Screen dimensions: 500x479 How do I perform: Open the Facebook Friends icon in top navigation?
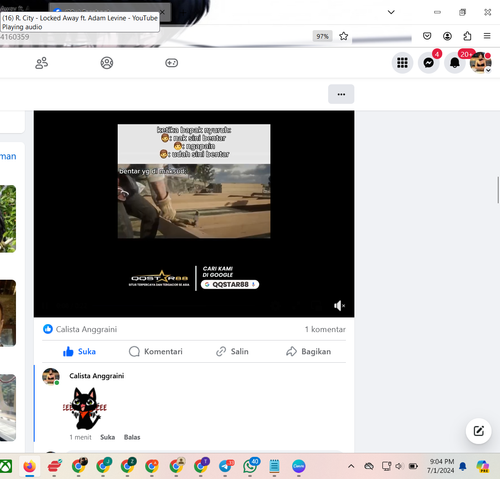(42, 63)
